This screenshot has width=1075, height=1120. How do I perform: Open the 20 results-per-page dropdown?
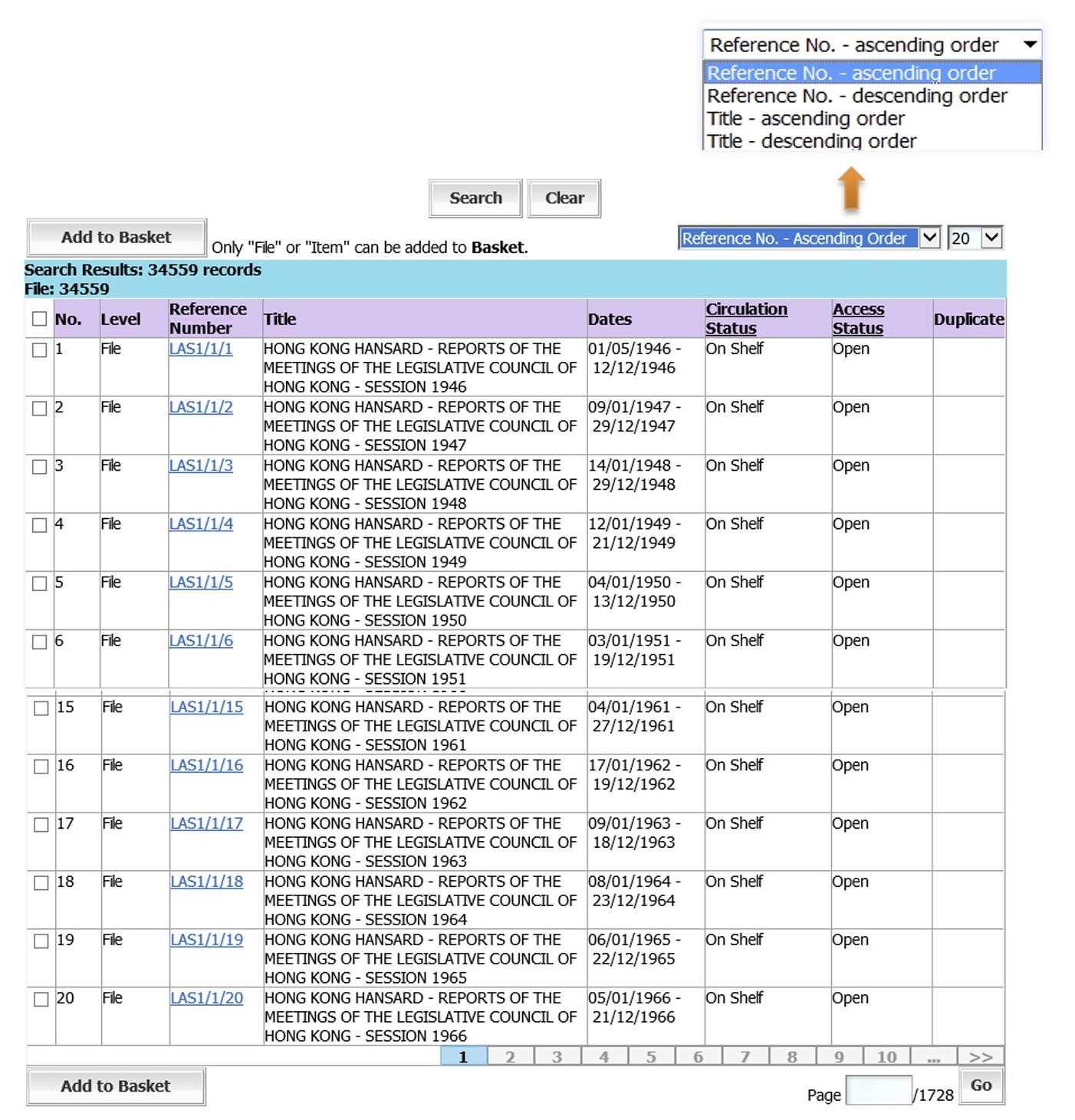[x=975, y=238]
